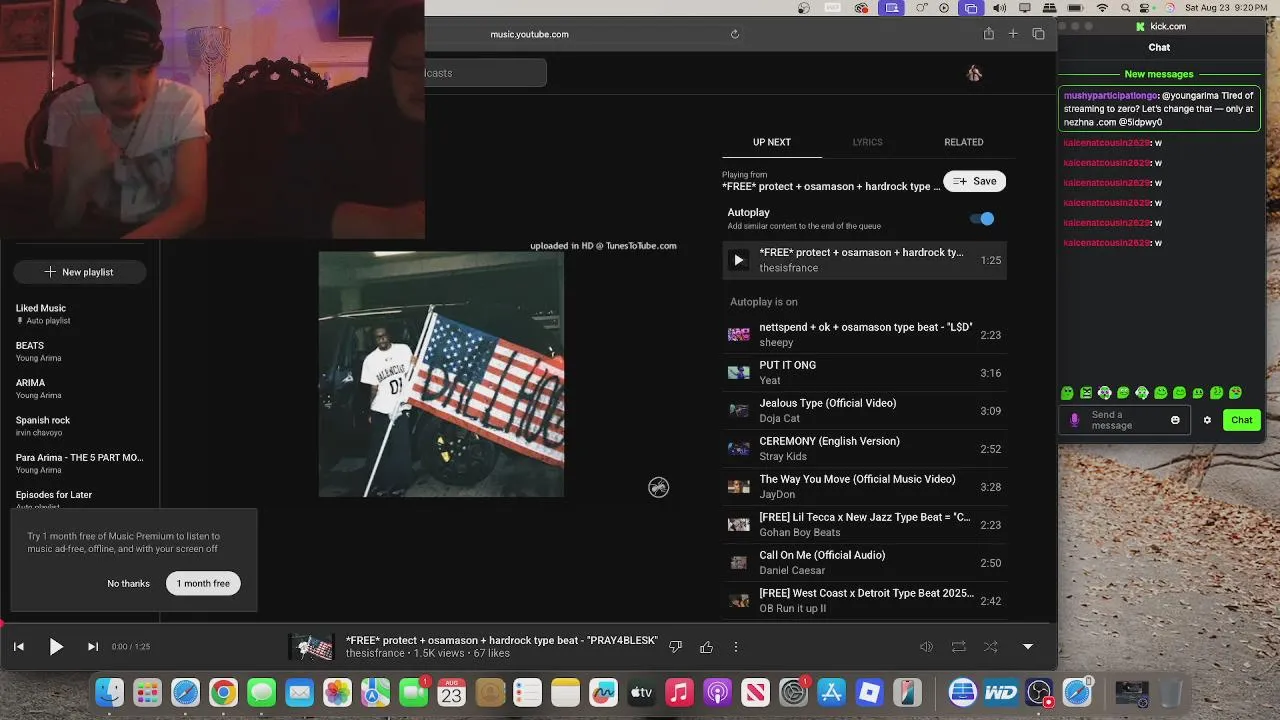Viewport: 1280px width, 720px height.
Task: Open Safari share menu
Action: coord(989,34)
